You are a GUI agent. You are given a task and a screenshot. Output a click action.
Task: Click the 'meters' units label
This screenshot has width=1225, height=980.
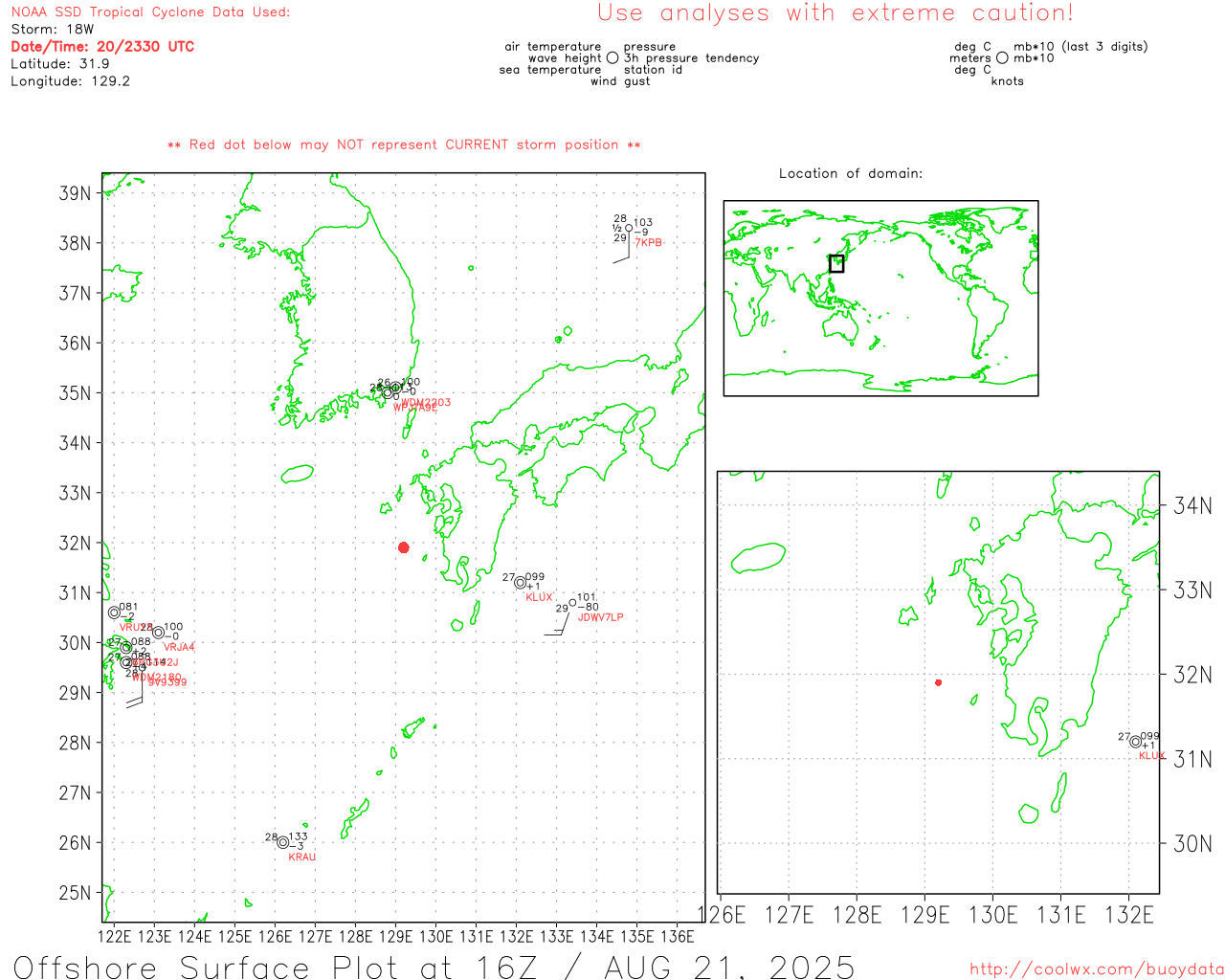(970, 58)
